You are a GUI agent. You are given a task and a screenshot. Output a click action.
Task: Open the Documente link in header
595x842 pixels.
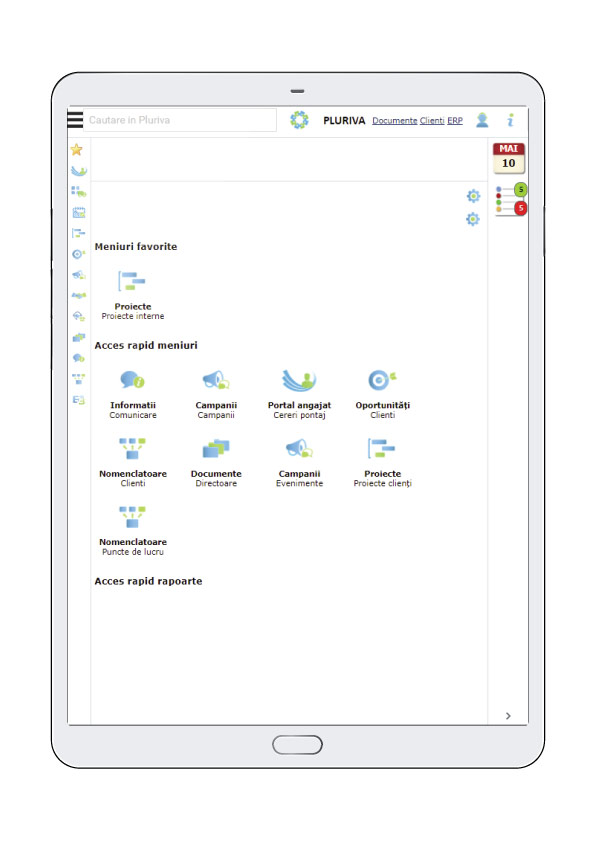coord(395,121)
